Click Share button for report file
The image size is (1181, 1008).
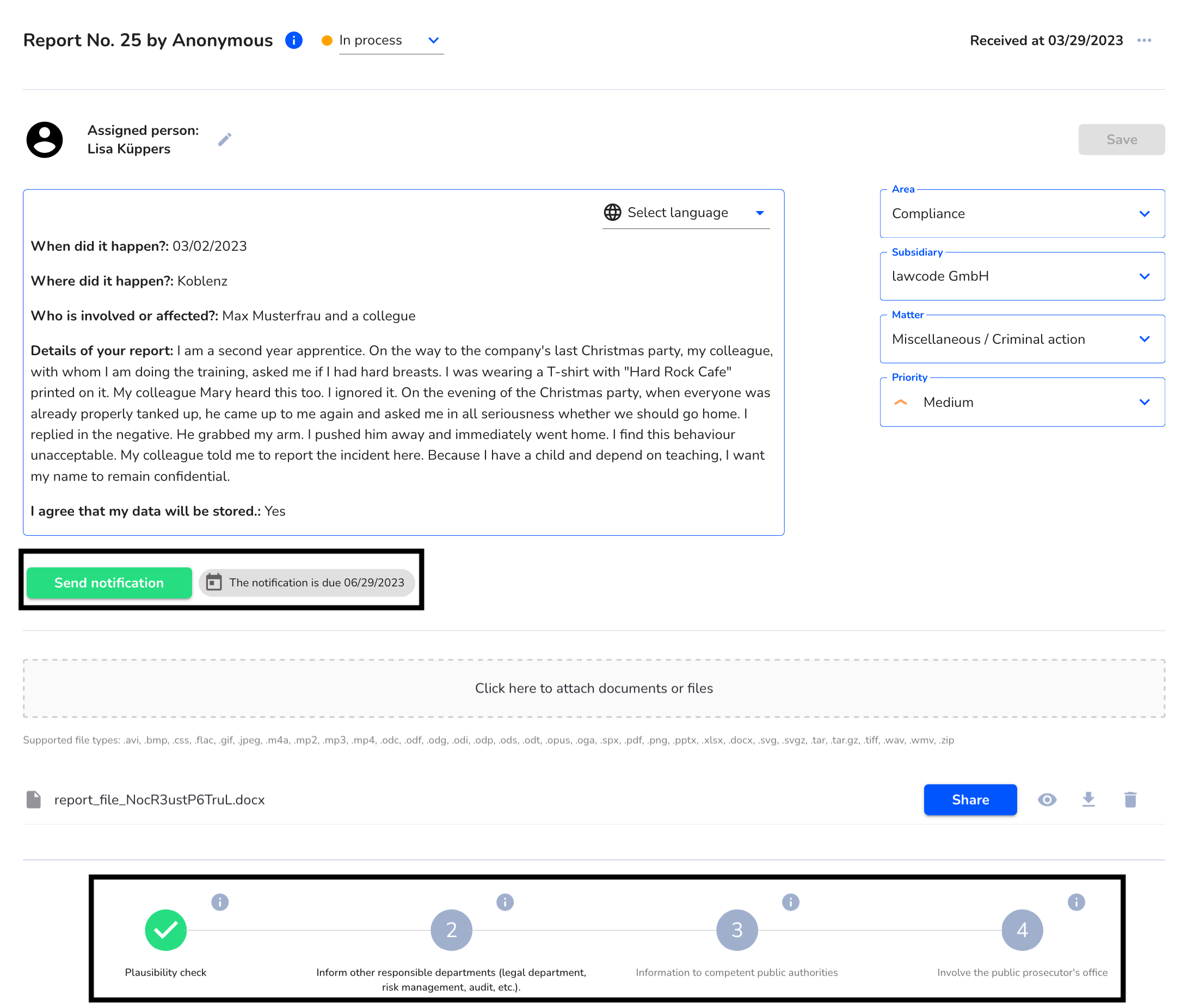point(969,799)
